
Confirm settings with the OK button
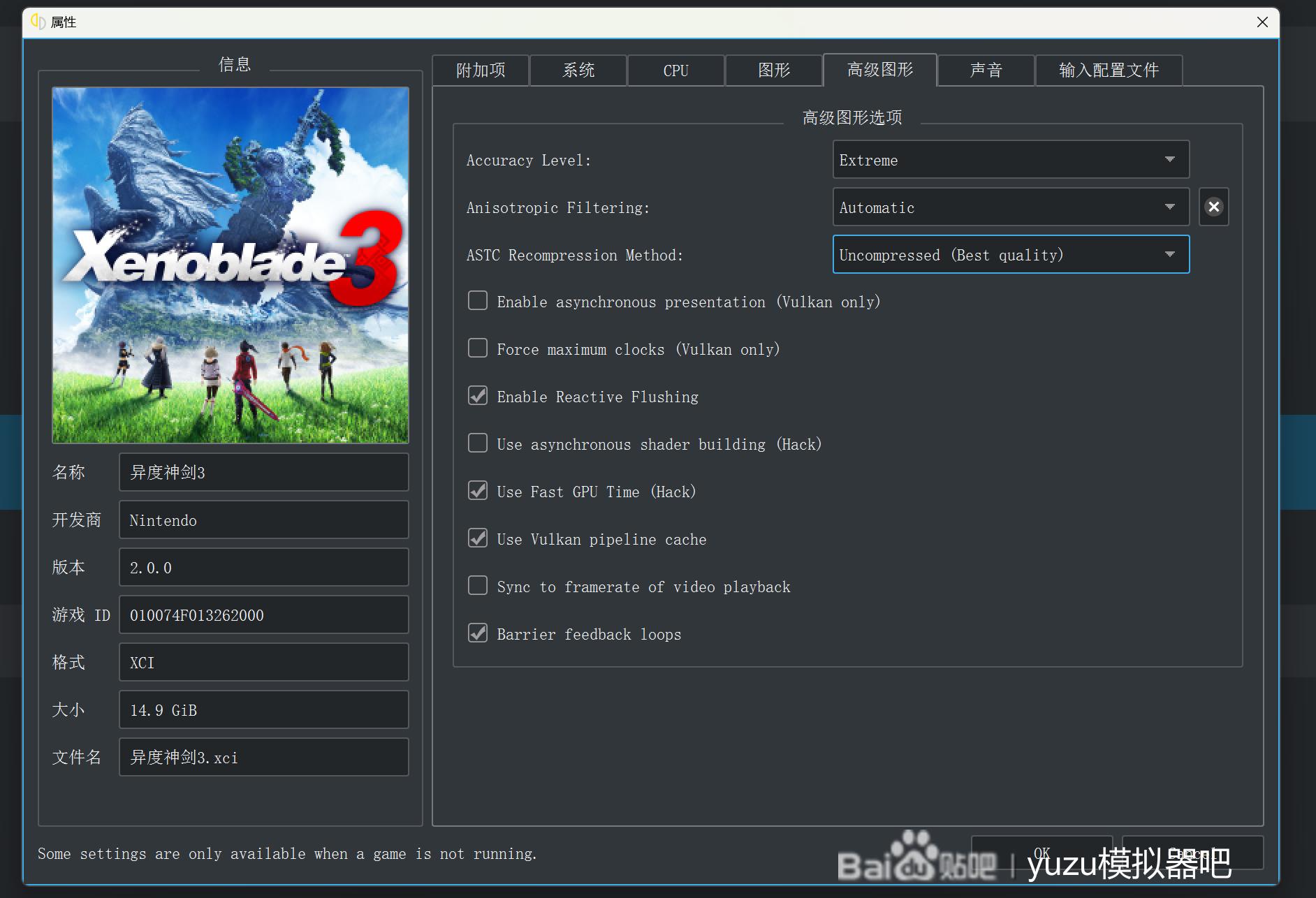coord(1042,853)
